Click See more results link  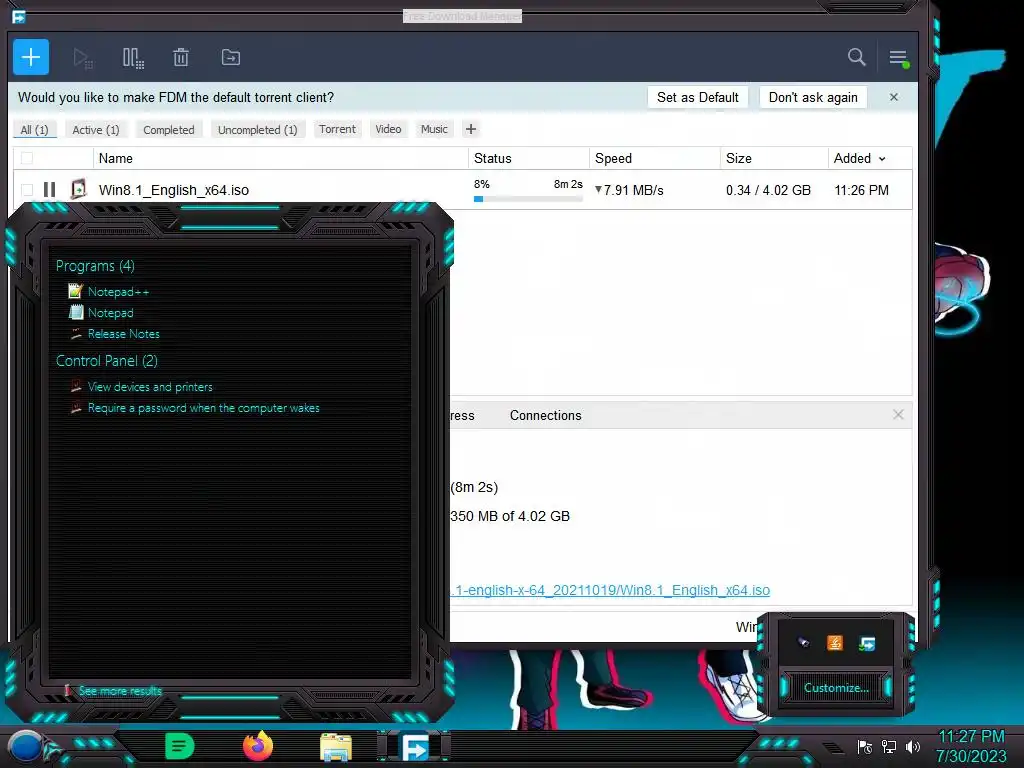click(120, 690)
